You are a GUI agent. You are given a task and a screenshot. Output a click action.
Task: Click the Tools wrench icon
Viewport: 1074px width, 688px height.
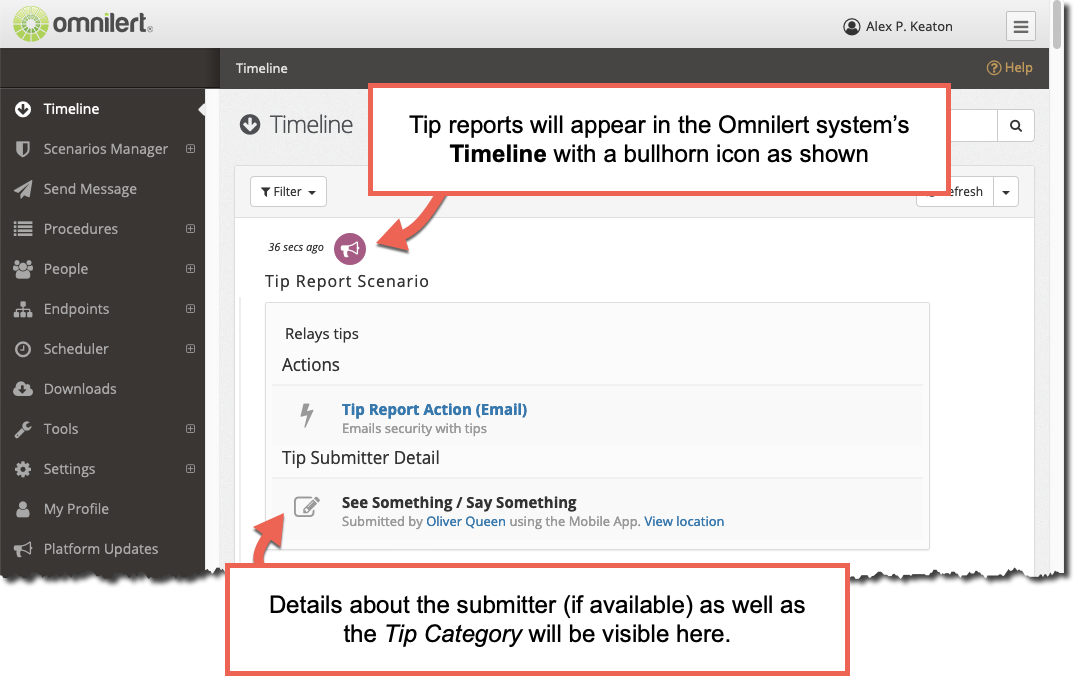tap(23, 429)
